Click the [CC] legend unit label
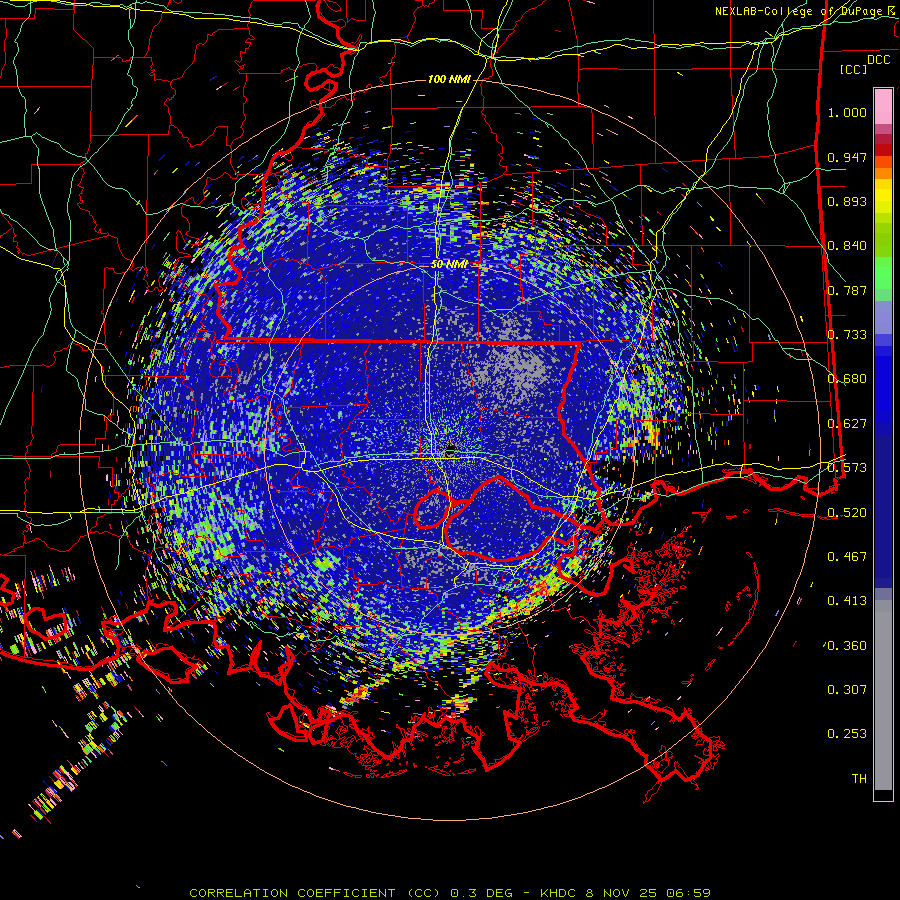The image size is (900, 900). point(854,69)
